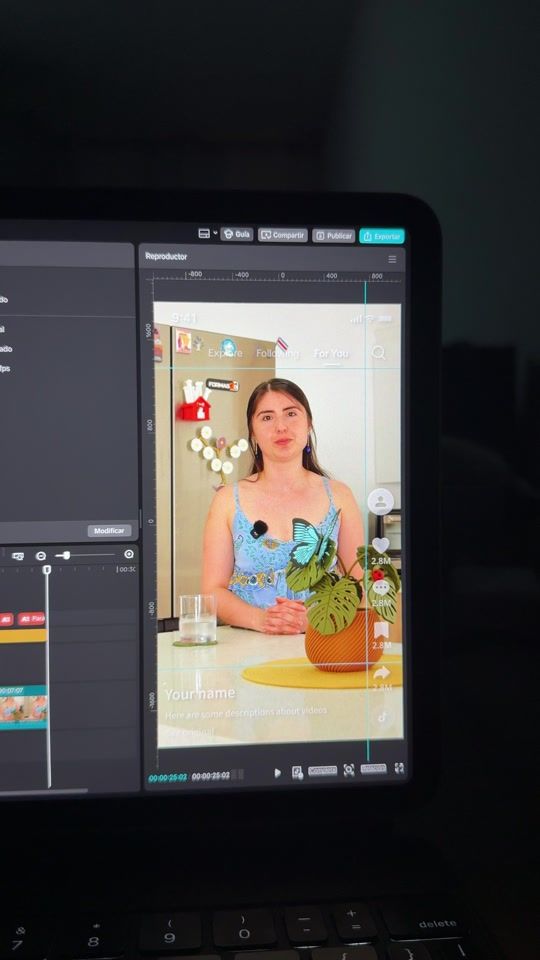Click the 00:30 timeline ruler mark
This screenshot has height=960, width=540.
point(127,569)
